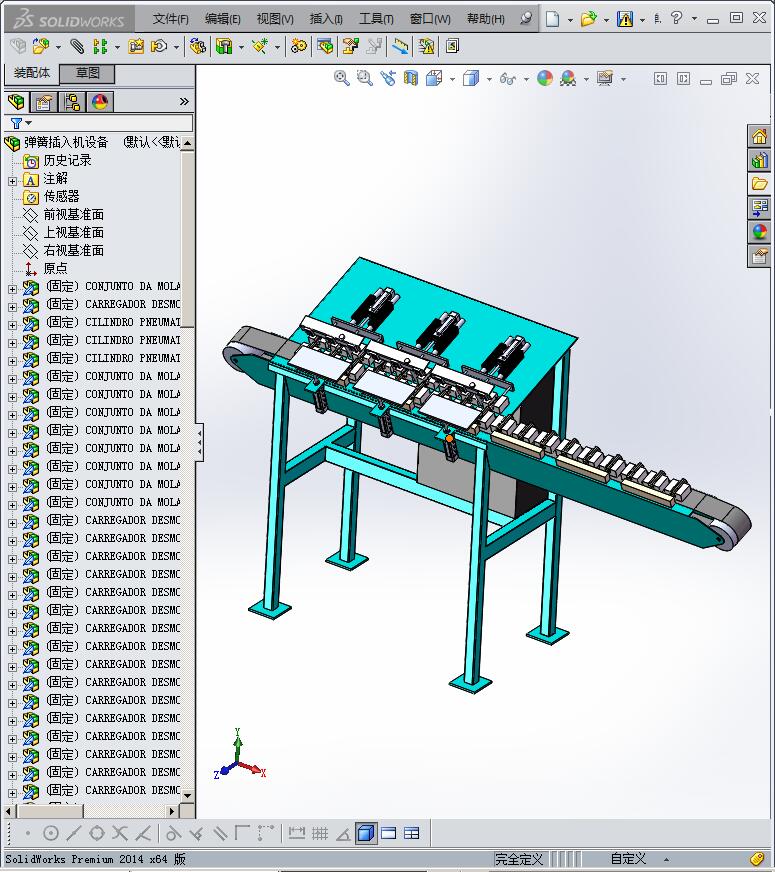Screen dimensions: 775x872
Task: Switch to the 草图 tab
Action: click(87, 73)
